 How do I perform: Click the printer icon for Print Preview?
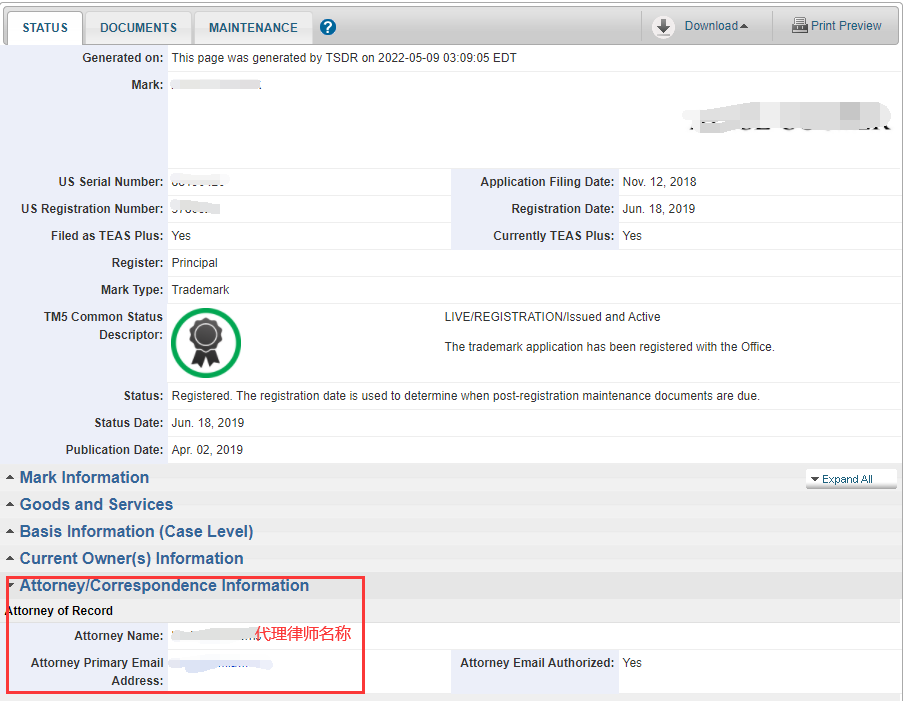click(799, 26)
